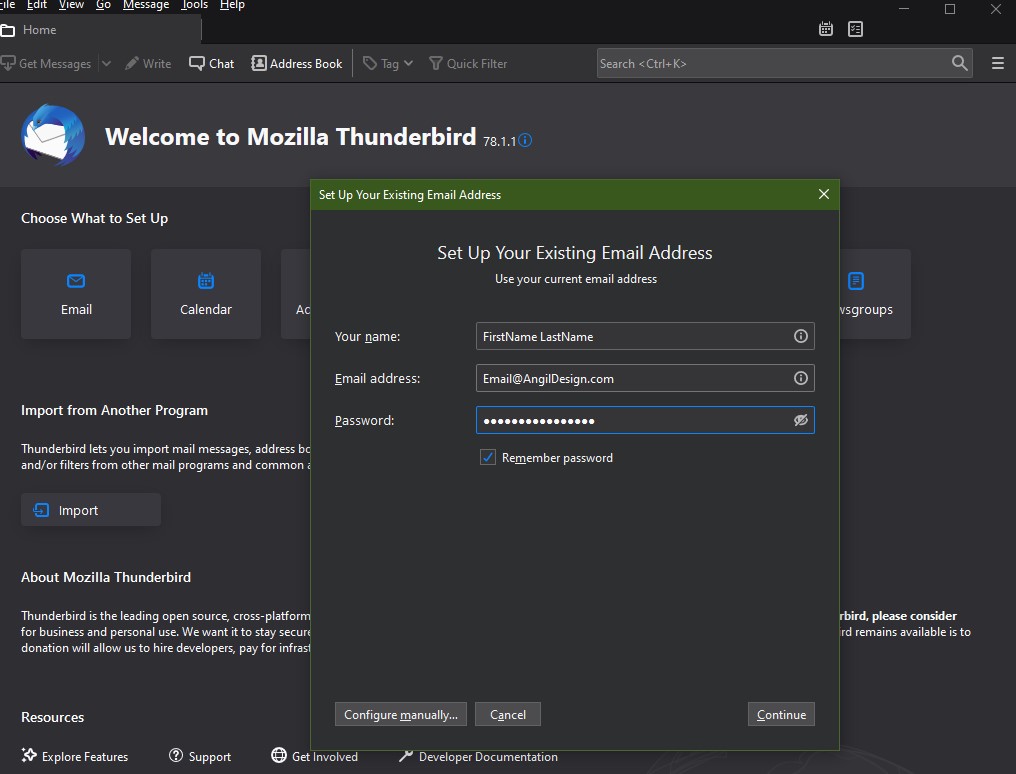Click Cancel in the setup dialog
Image resolution: width=1016 pixels, height=774 pixels.
pos(507,714)
